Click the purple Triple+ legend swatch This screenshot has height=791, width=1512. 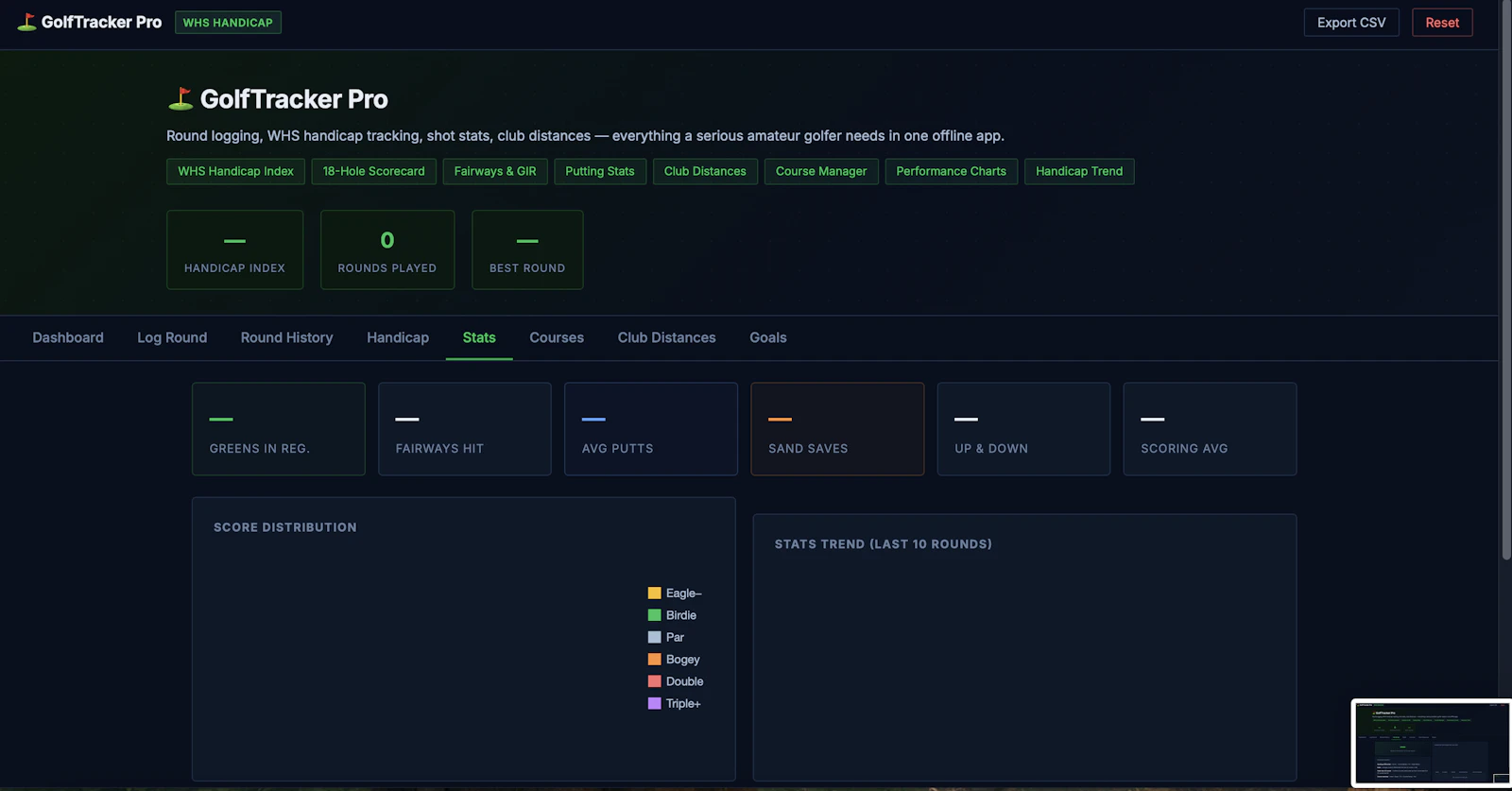[654, 703]
